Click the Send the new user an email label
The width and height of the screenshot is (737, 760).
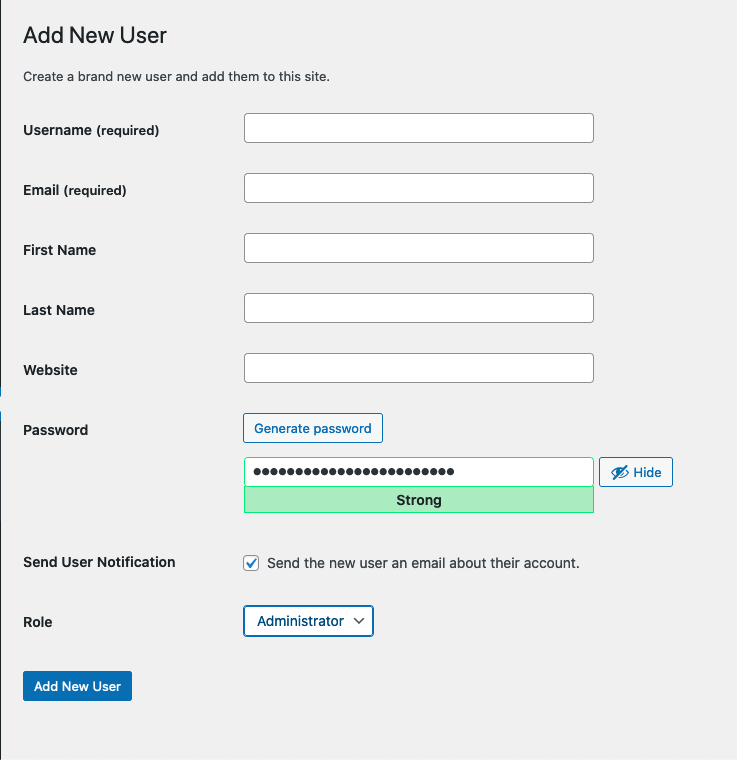click(x=423, y=563)
